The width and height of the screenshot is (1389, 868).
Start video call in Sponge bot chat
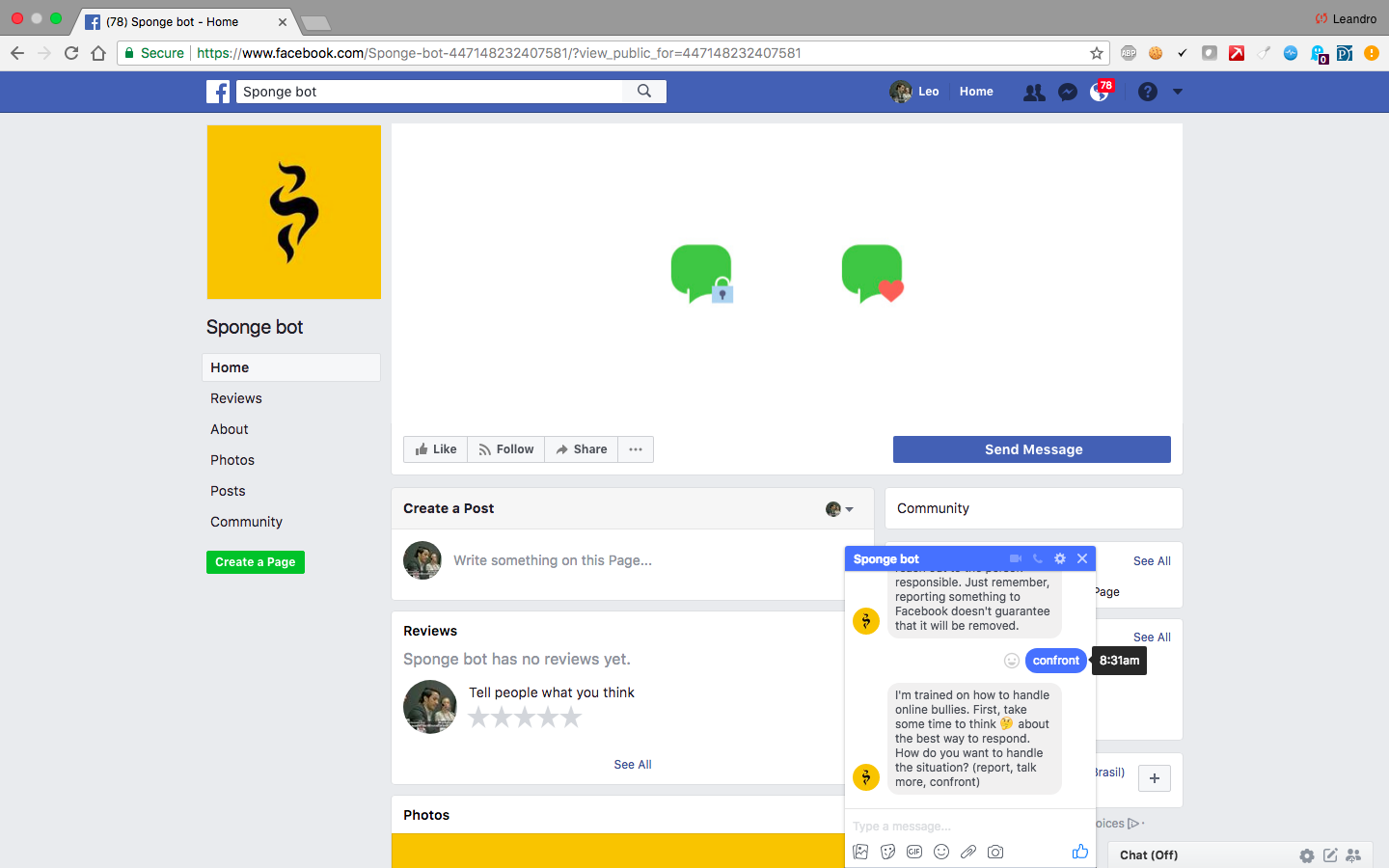tap(1016, 558)
